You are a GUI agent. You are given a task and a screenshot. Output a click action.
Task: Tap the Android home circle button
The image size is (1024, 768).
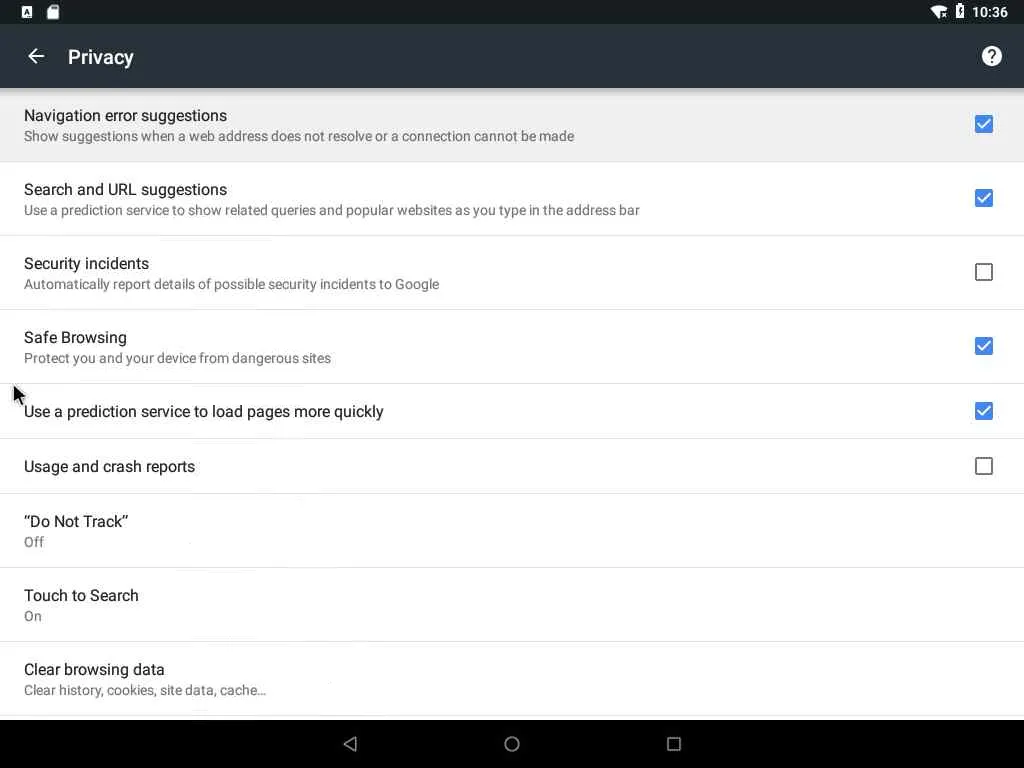tap(512, 744)
